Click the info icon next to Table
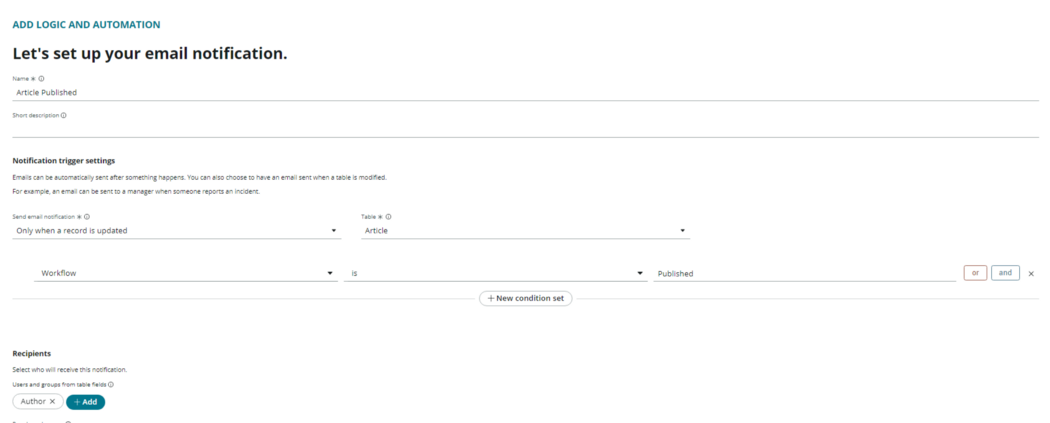Viewport: 1050px width, 423px height. point(388,217)
